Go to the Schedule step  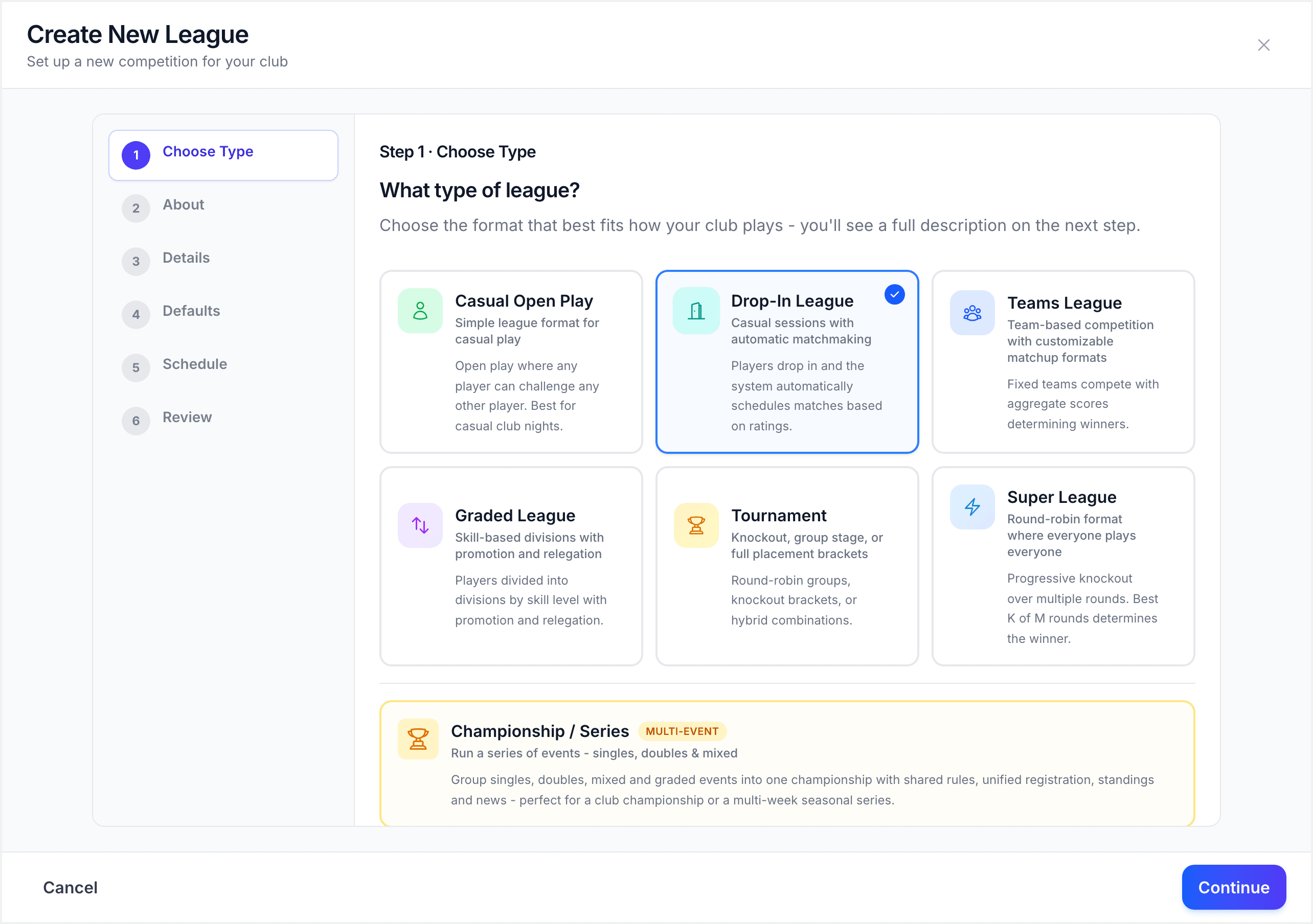[x=223, y=367]
